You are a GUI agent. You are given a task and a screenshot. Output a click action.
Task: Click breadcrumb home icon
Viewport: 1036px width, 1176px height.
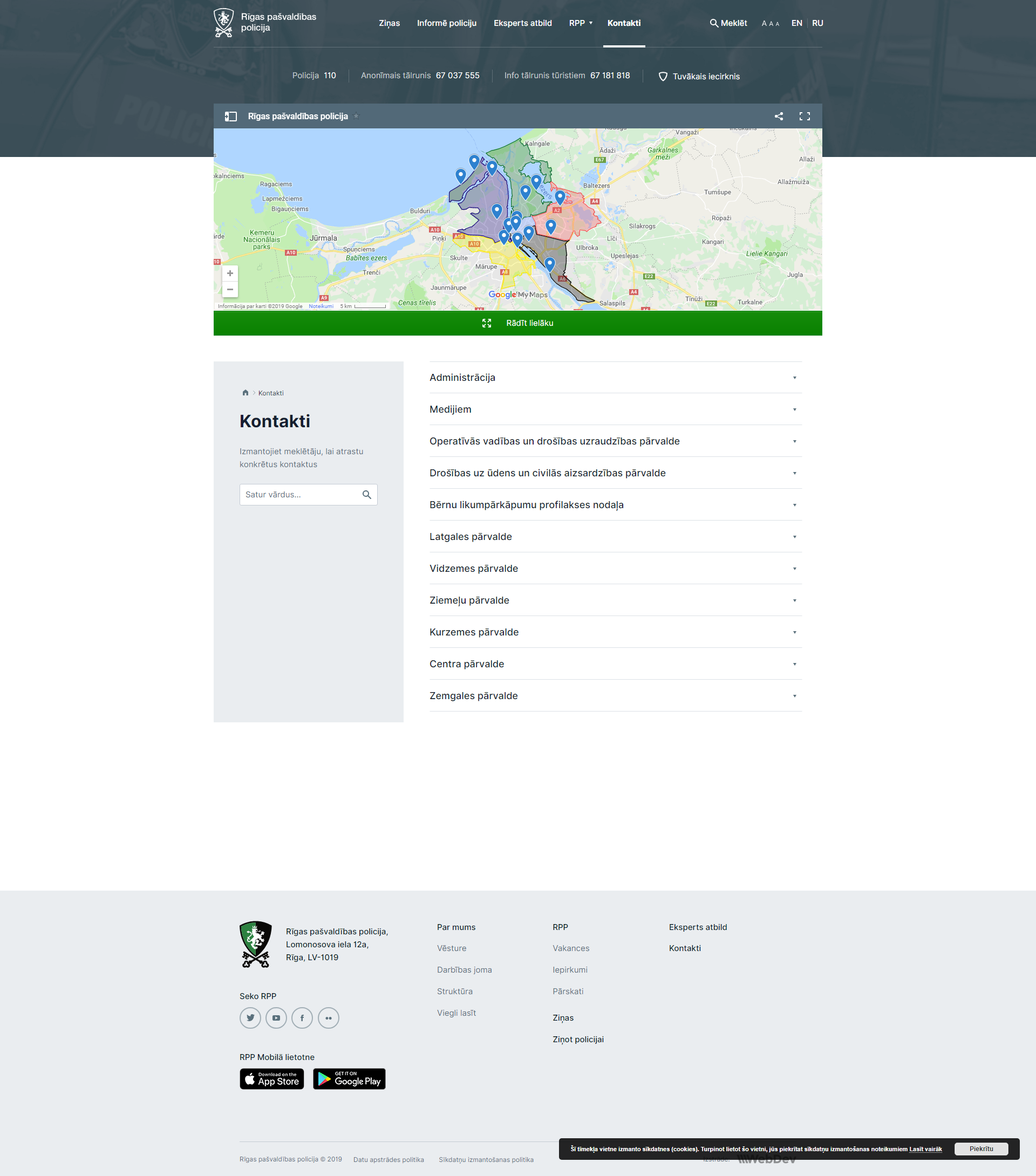[x=245, y=393]
